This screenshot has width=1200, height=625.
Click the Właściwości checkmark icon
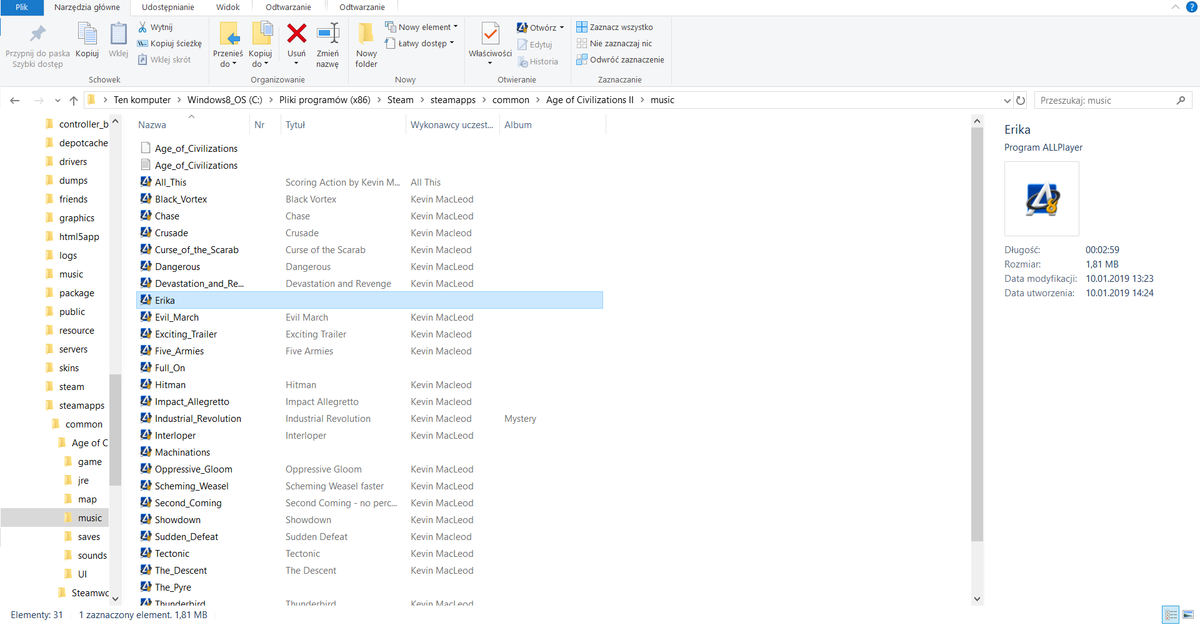tap(490, 34)
